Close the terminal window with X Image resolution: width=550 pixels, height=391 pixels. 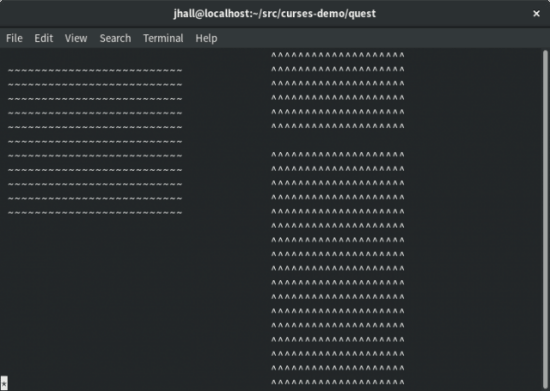536,13
